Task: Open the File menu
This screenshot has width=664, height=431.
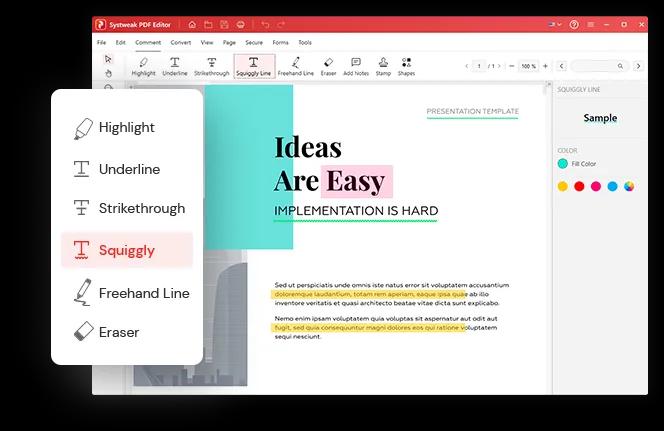Action: 101,42
